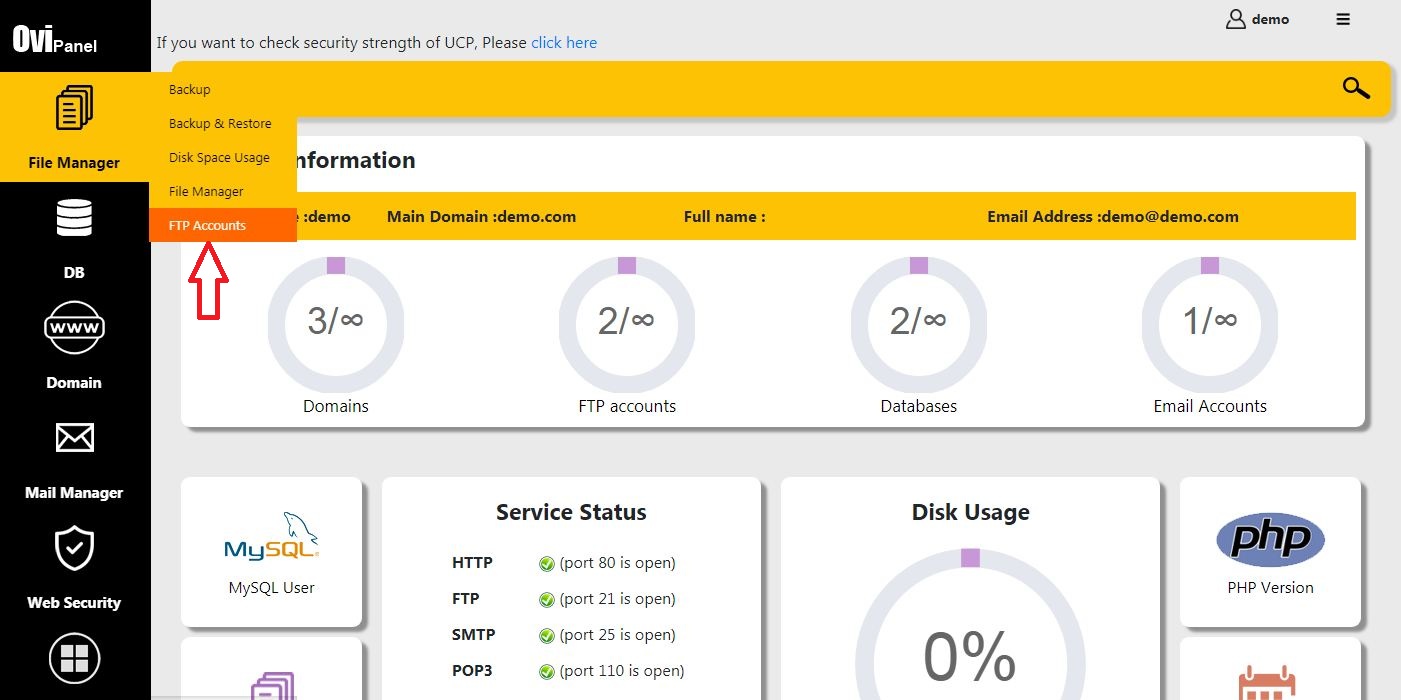Click the HTTP green status check icon
1401x700 pixels.
(x=546, y=564)
